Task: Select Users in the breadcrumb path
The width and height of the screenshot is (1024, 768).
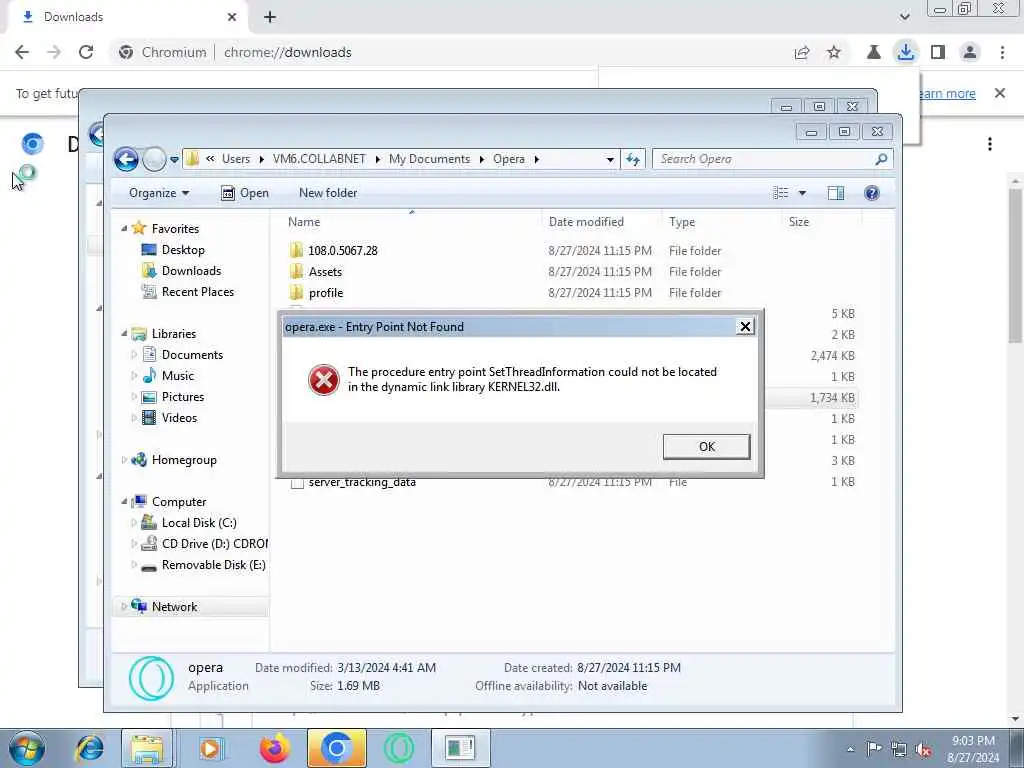Action: (x=236, y=159)
